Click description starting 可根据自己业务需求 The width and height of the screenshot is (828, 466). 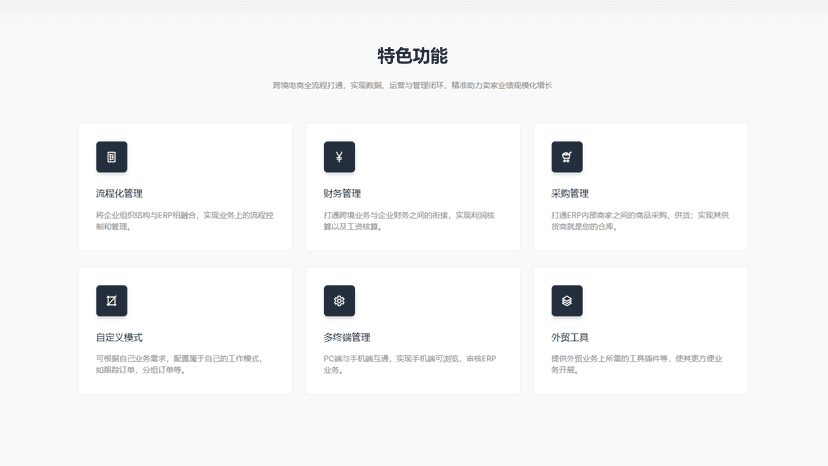click(x=180, y=364)
